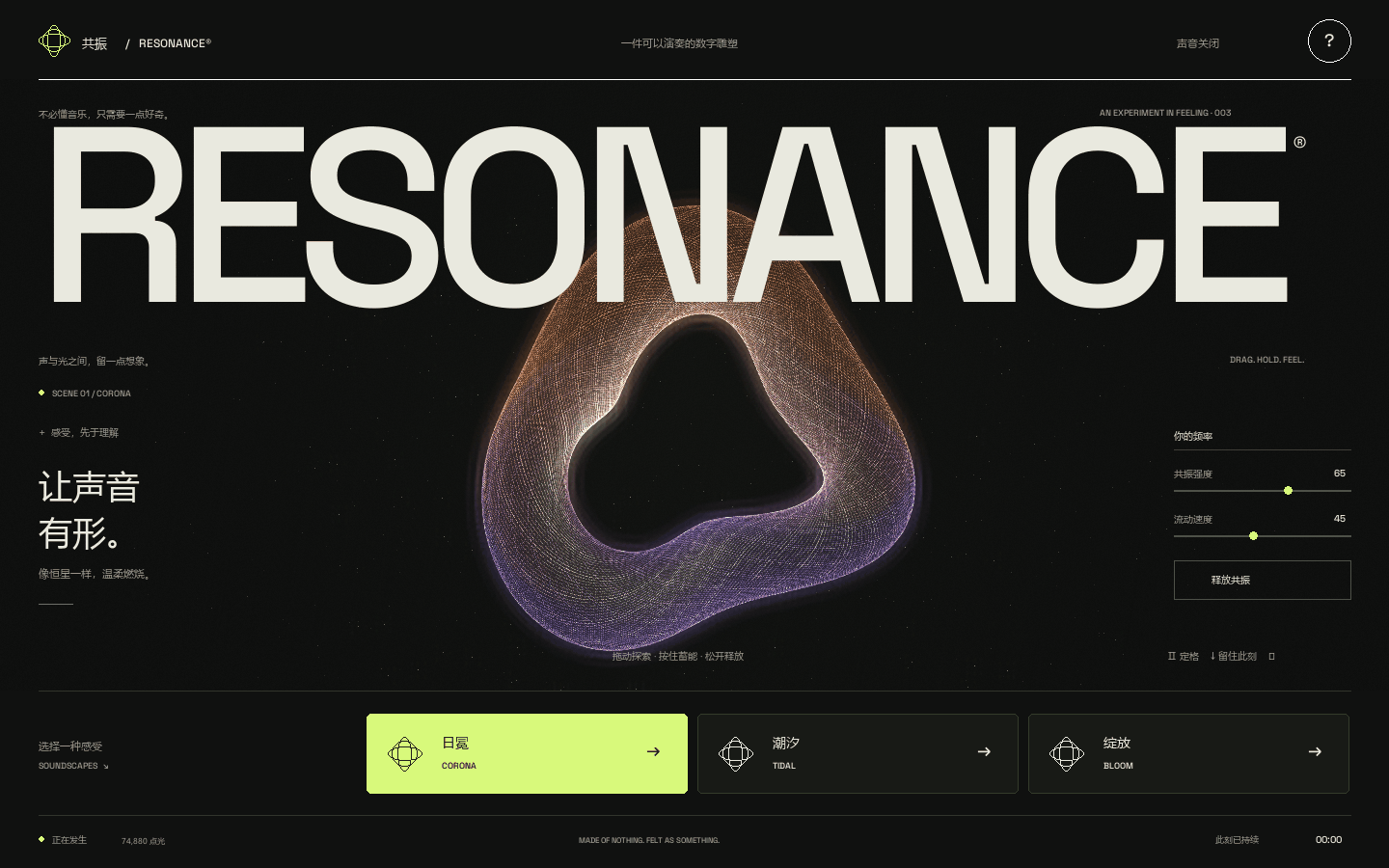The image size is (1389, 868).
Task: Click the 此刻已持续 duration label
Action: 1237,840
